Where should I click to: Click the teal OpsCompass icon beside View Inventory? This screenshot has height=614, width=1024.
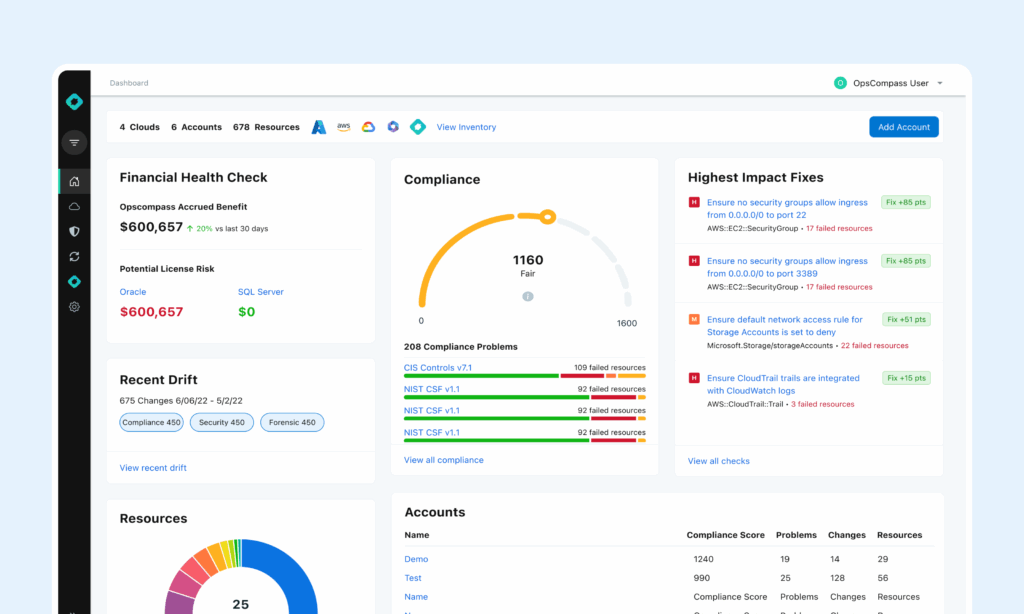(x=418, y=127)
